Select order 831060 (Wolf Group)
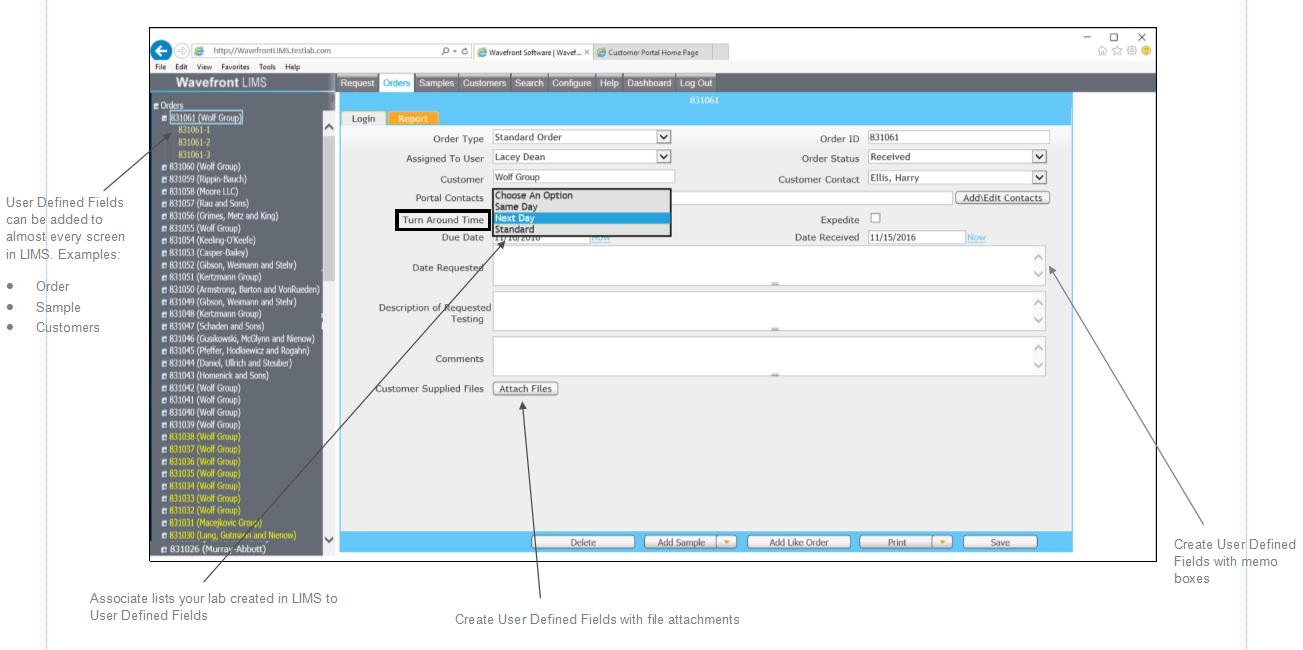The height and width of the screenshot is (650, 1303). pos(205,167)
